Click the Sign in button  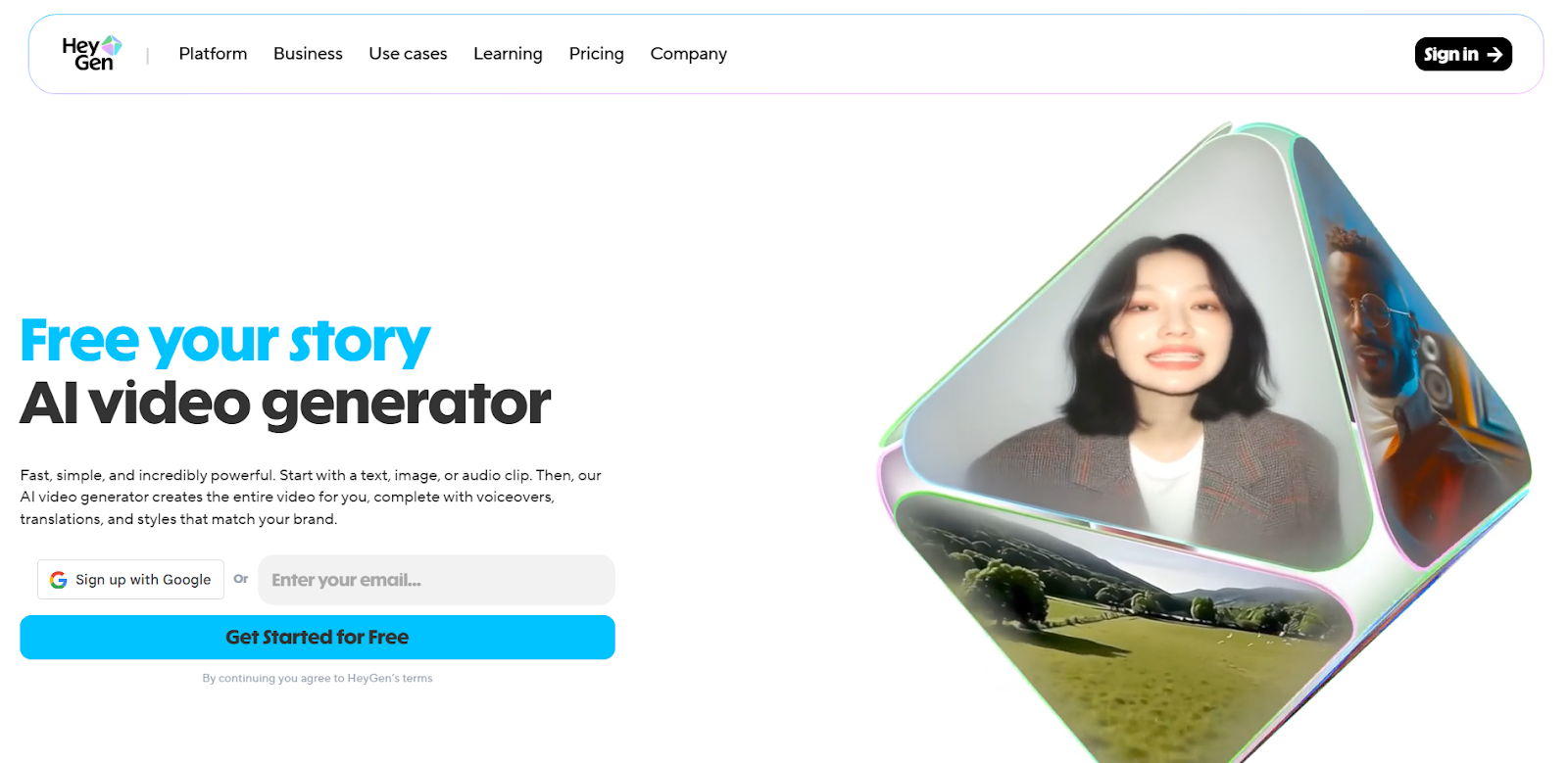pos(1463,54)
